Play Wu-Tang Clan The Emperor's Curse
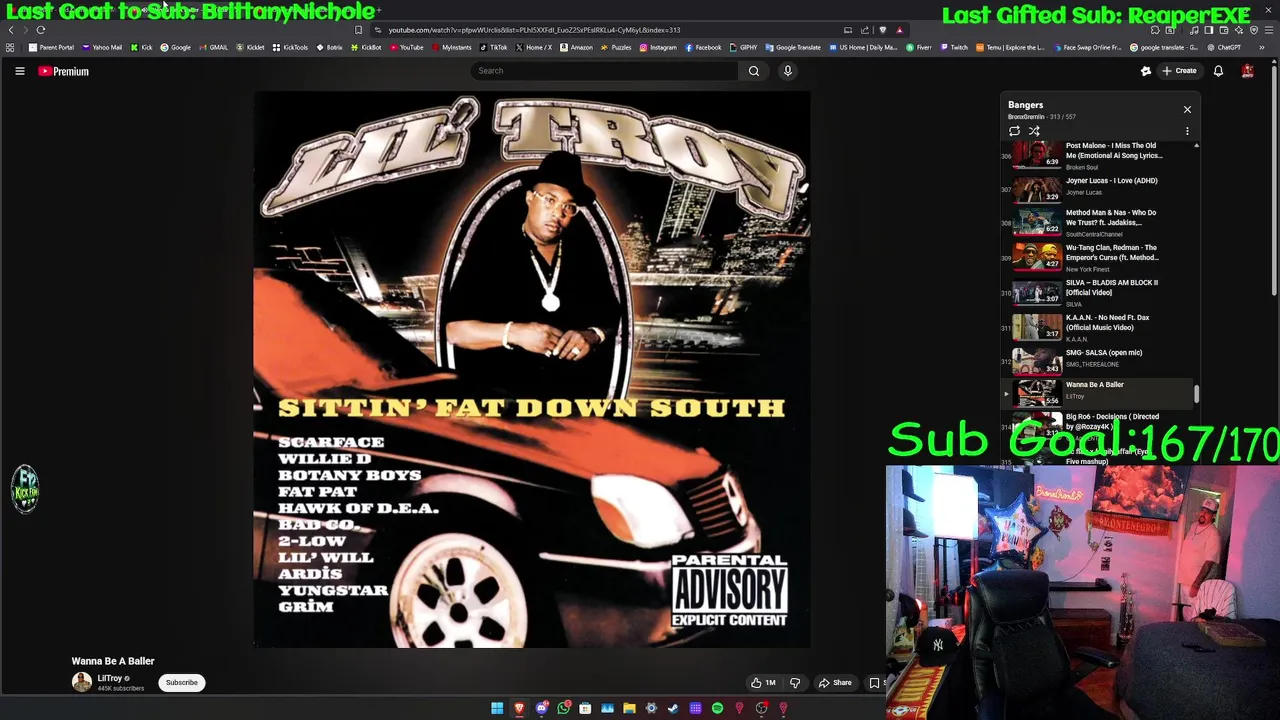Viewport: 1280px width, 720px height. (x=1097, y=257)
